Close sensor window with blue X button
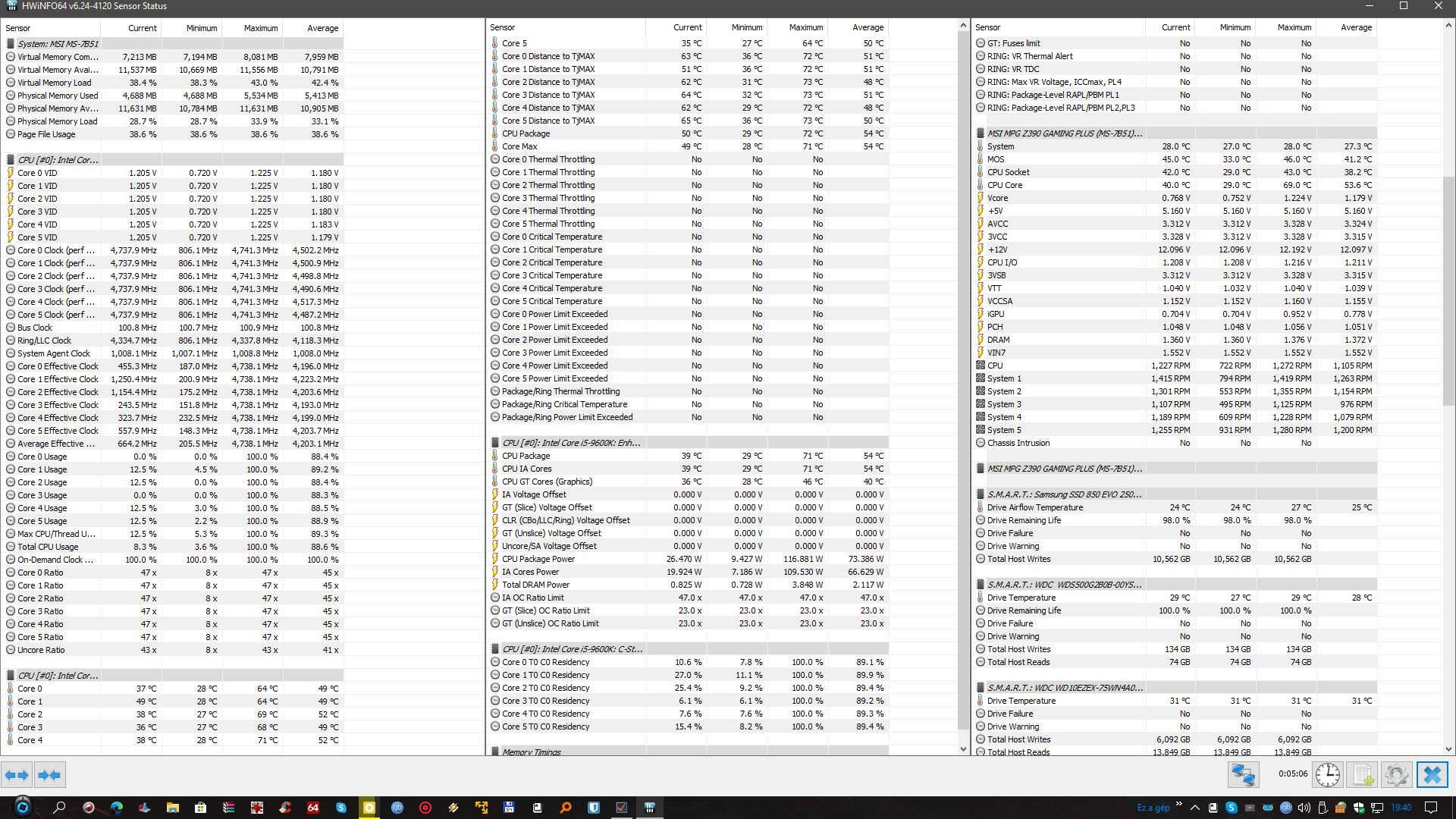 [x=1432, y=775]
